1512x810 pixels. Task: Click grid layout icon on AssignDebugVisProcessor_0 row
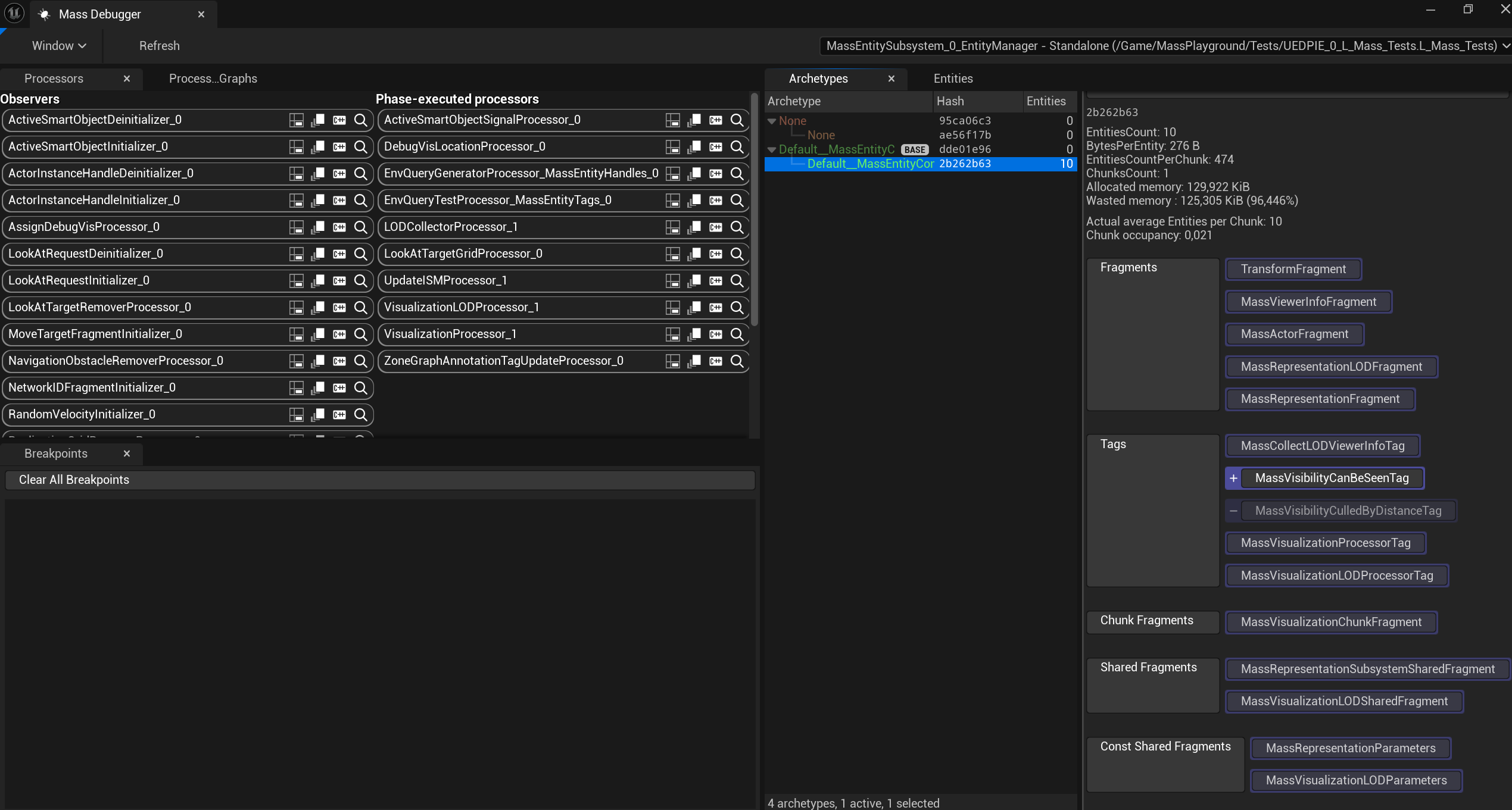(x=296, y=227)
